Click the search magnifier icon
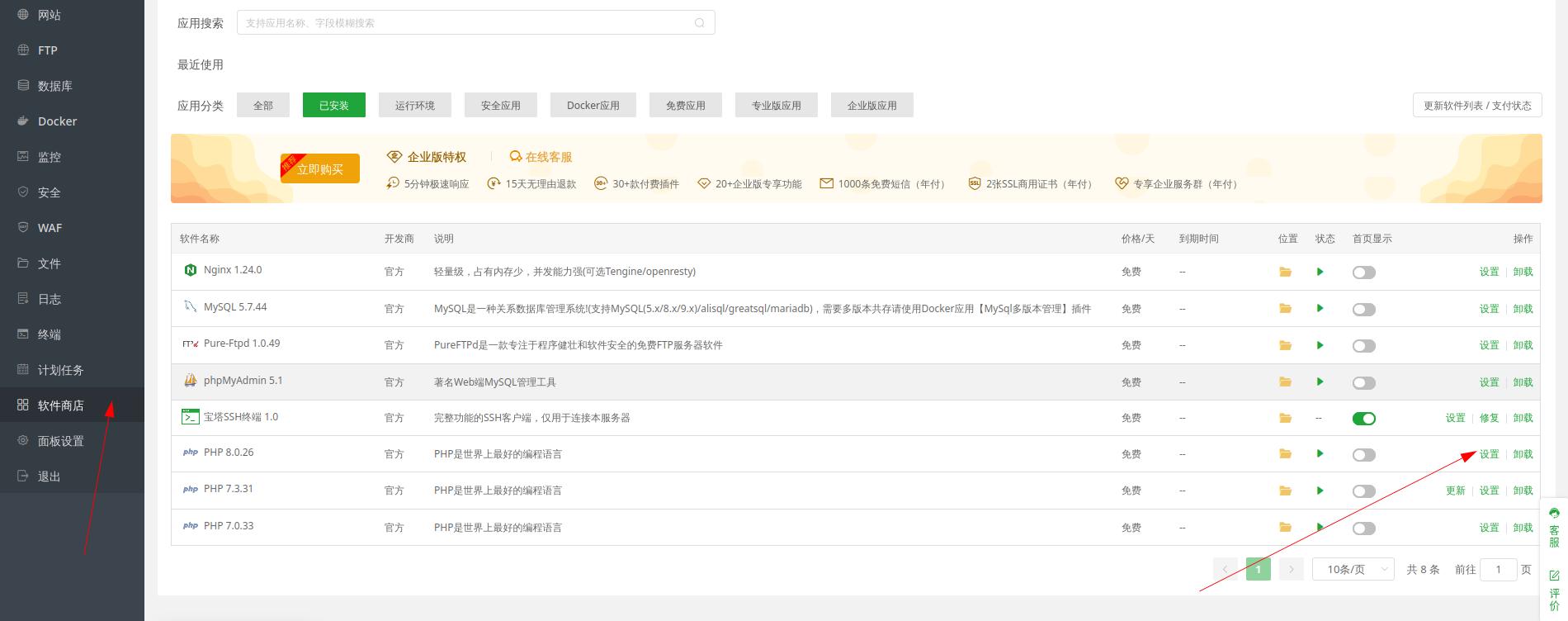1568x621 pixels. click(699, 23)
